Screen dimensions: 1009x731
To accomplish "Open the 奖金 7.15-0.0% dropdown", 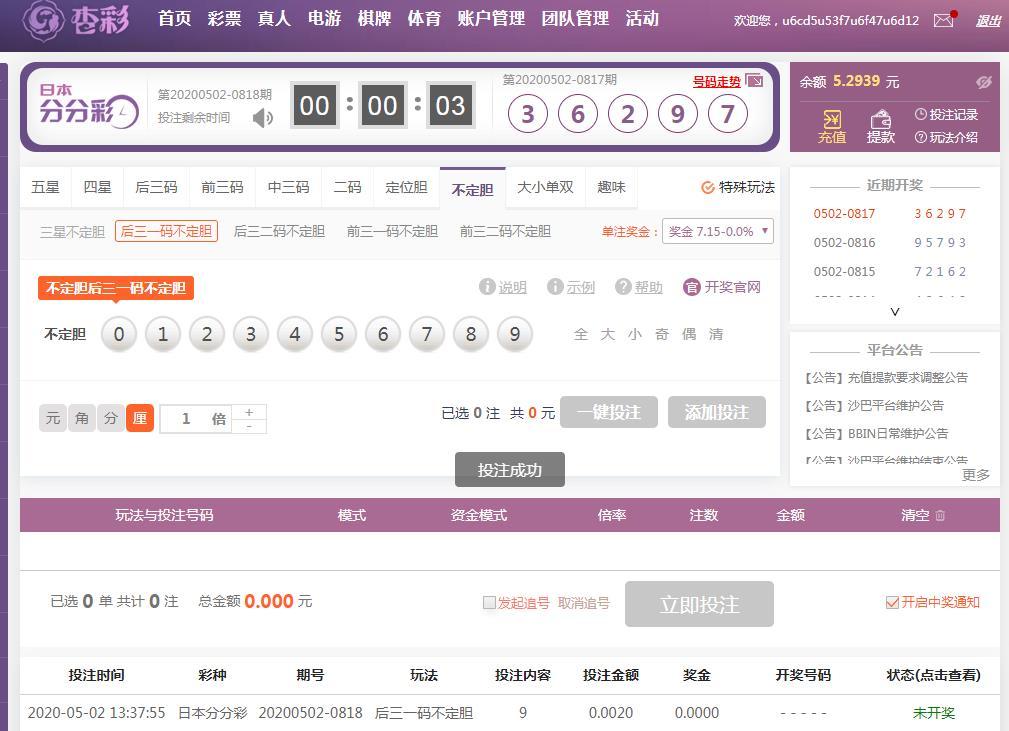I will click(x=717, y=232).
